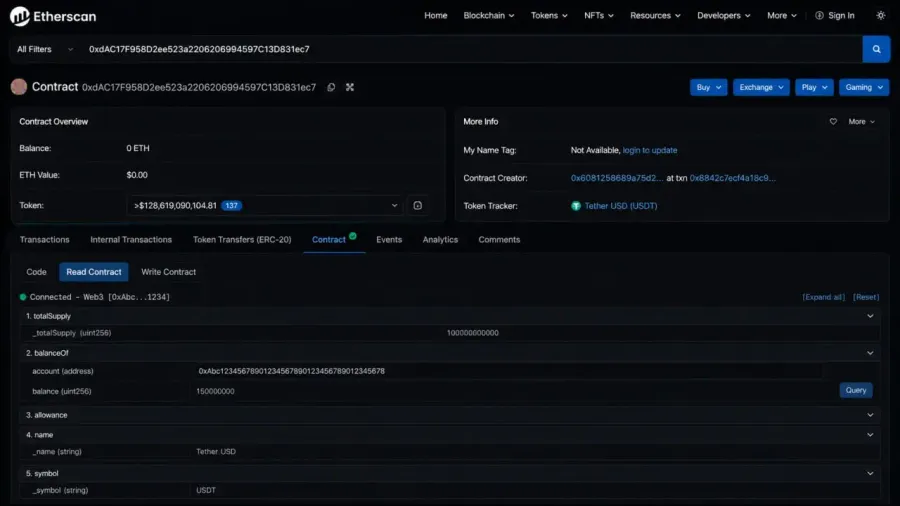
Task: Open contract creator address 0x6081258689a75d2...
Action: [616, 178]
